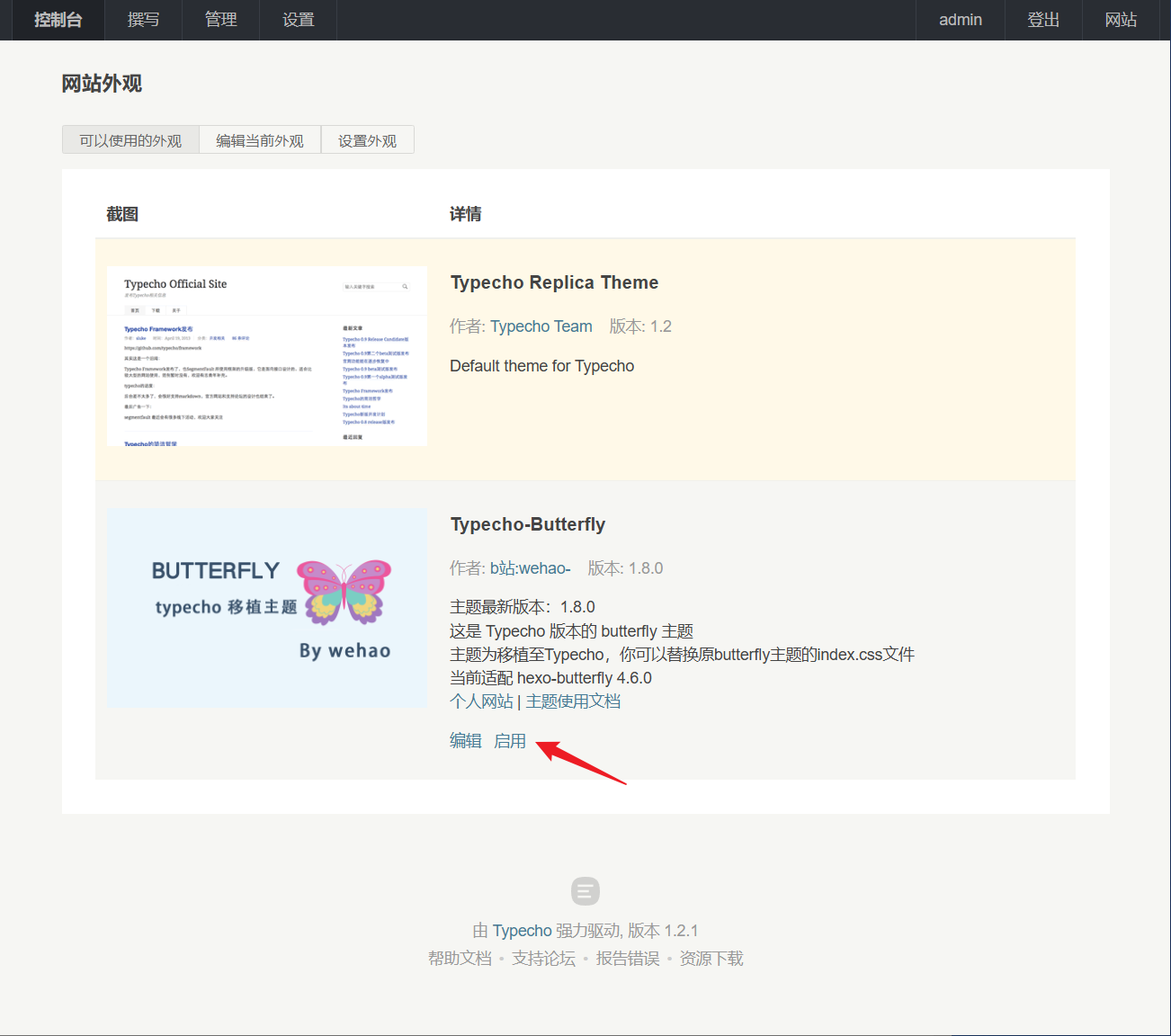1171x1036 pixels.
Task: Click the Typecho logo icon in footer
Action: pyautogui.click(x=585, y=891)
